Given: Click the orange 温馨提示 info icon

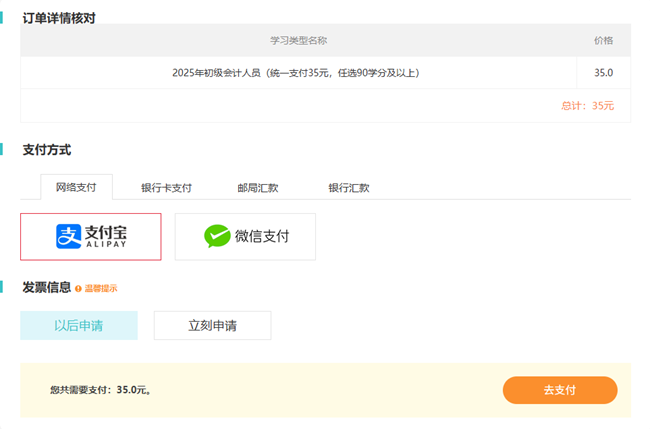Looking at the screenshot, I should coord(79,289).
